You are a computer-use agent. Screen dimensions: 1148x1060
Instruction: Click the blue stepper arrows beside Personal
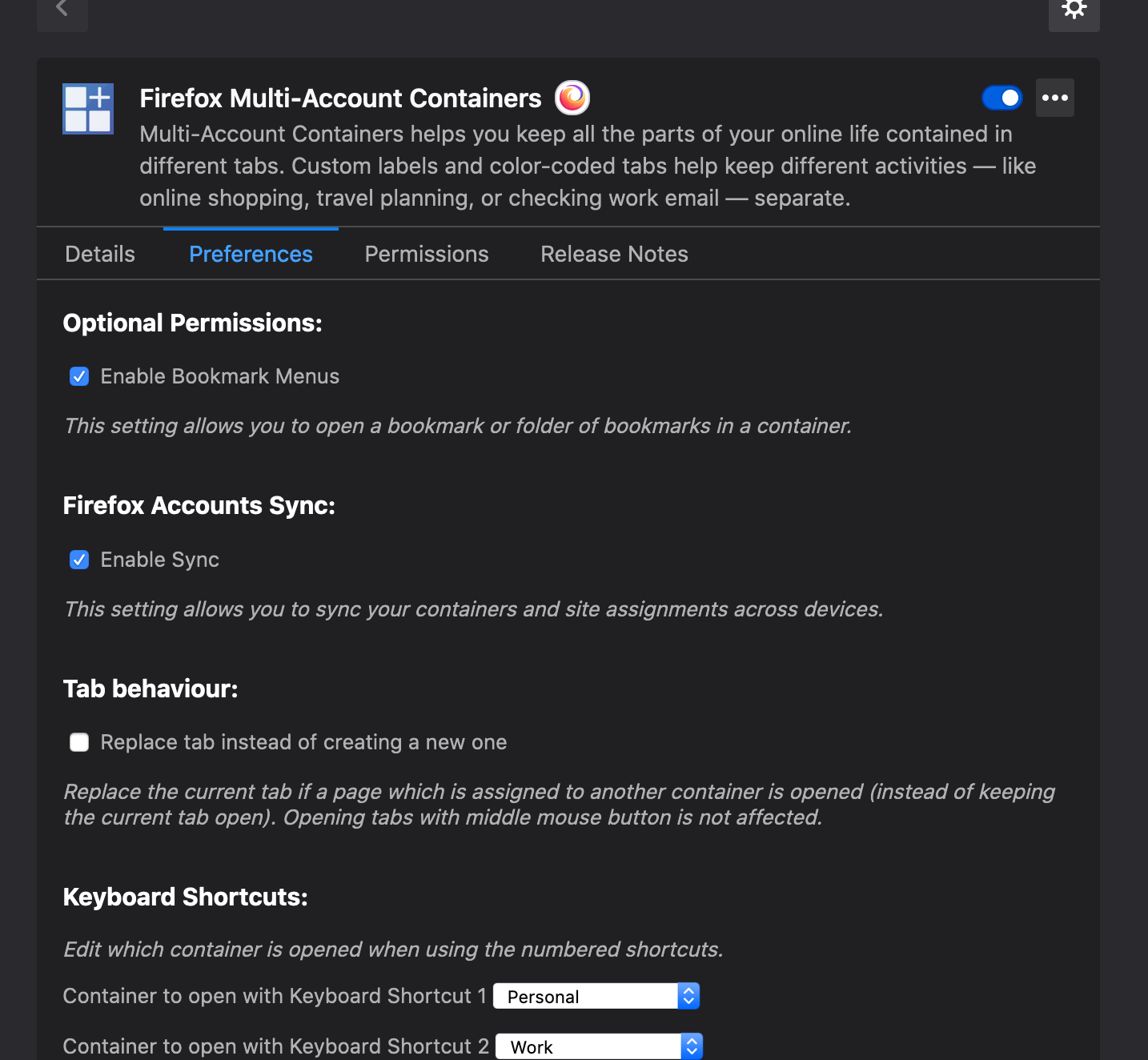point(688,996)
